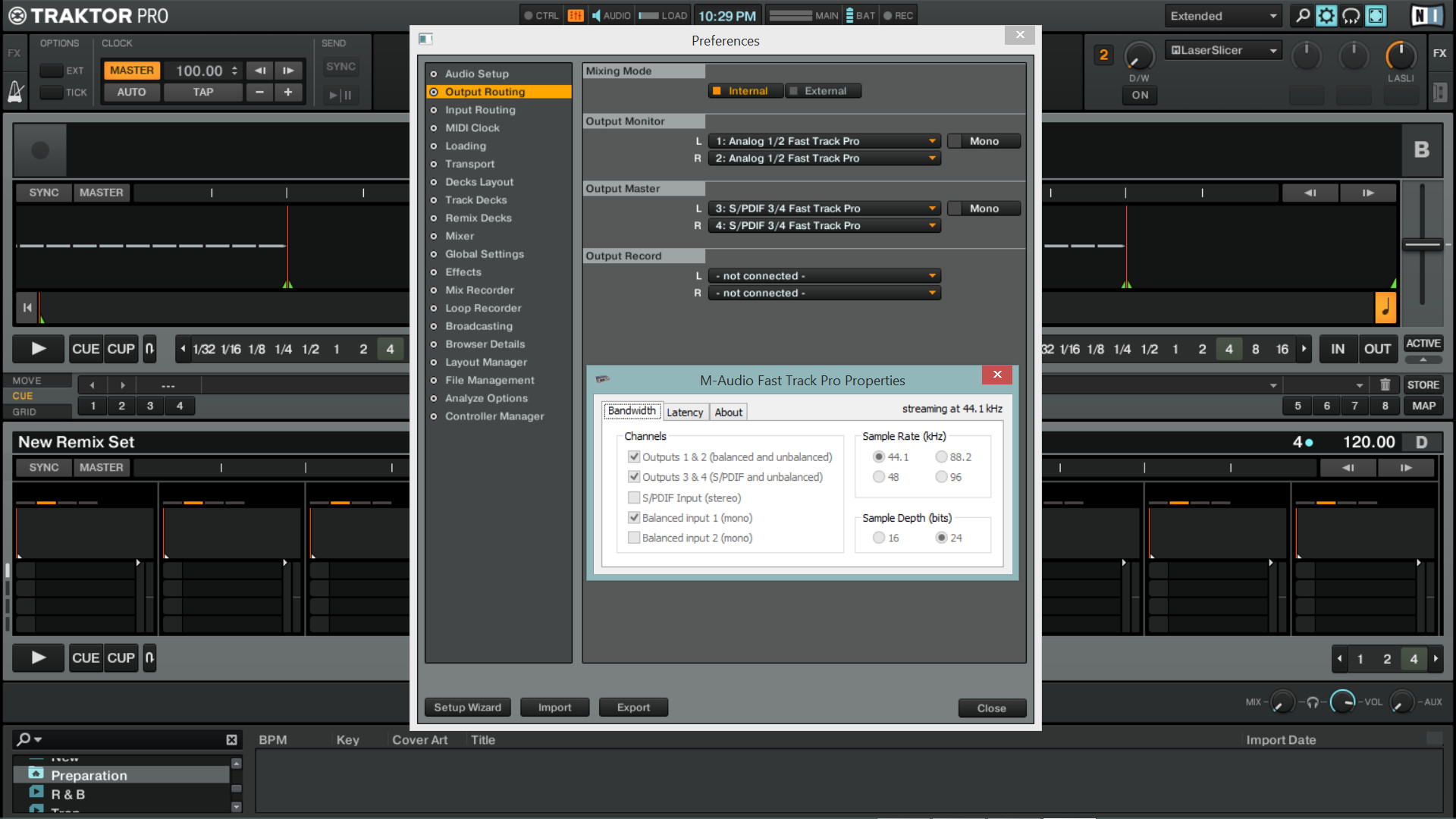Select the Latency tab in Fast Track Pro

pyautogui.click(x=684, y=411)
